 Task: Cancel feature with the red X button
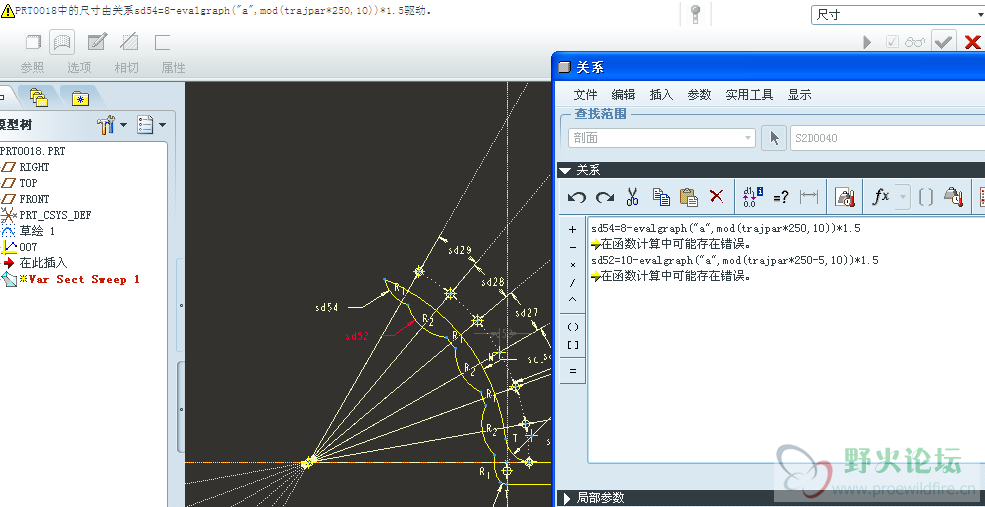point(972,42)
